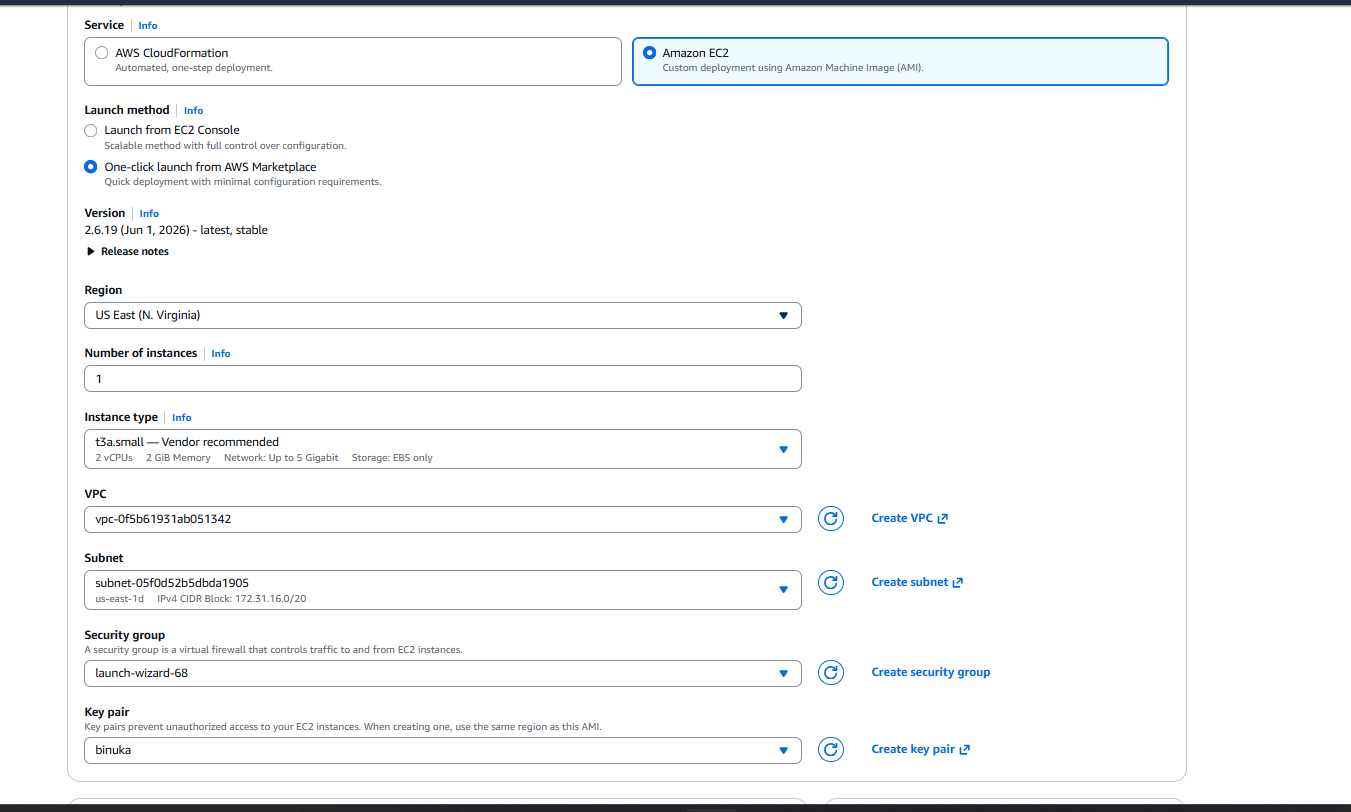1351x812 pixels.
Task: Click the Number of instances field
Action: tap(443, 379)
